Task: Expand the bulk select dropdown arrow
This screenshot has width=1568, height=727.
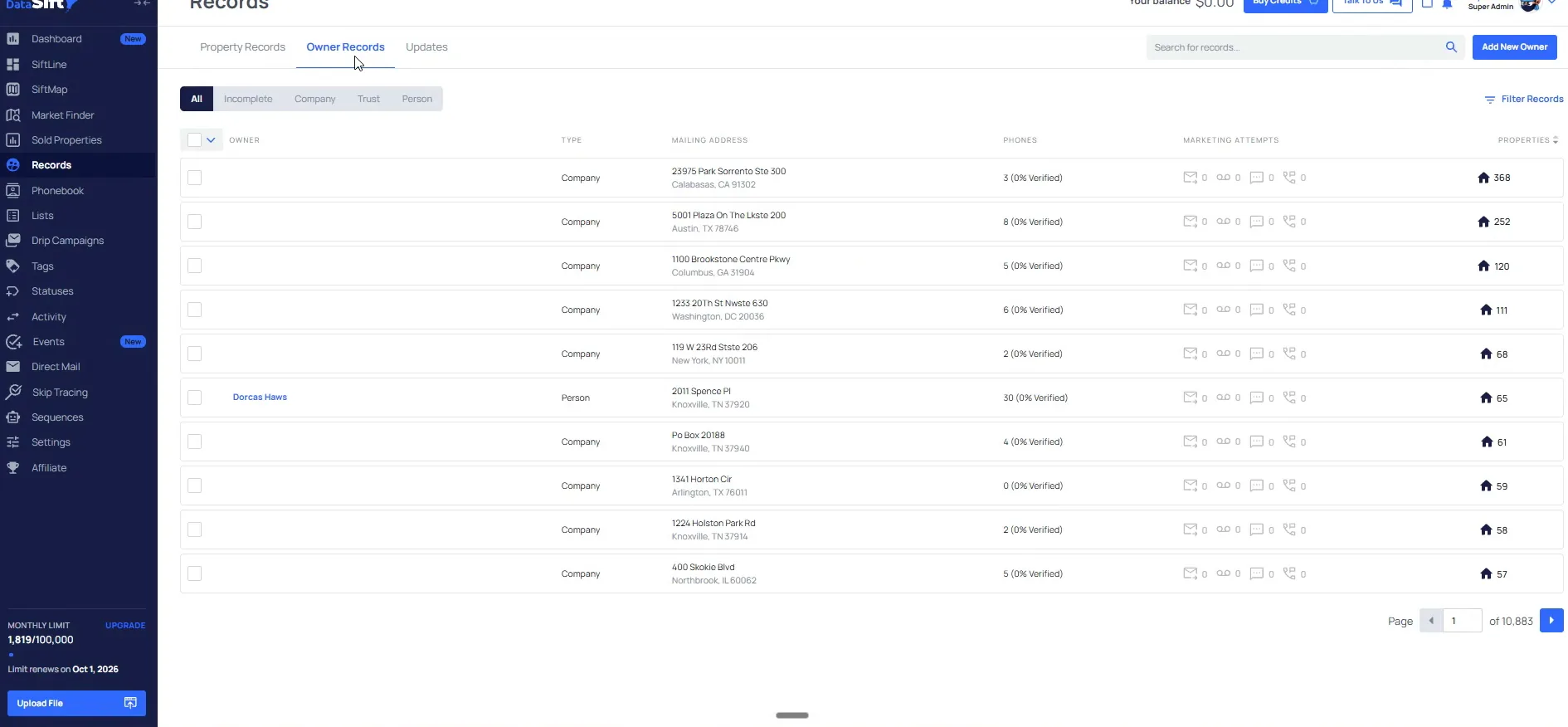Action: [x=211, y=140]
